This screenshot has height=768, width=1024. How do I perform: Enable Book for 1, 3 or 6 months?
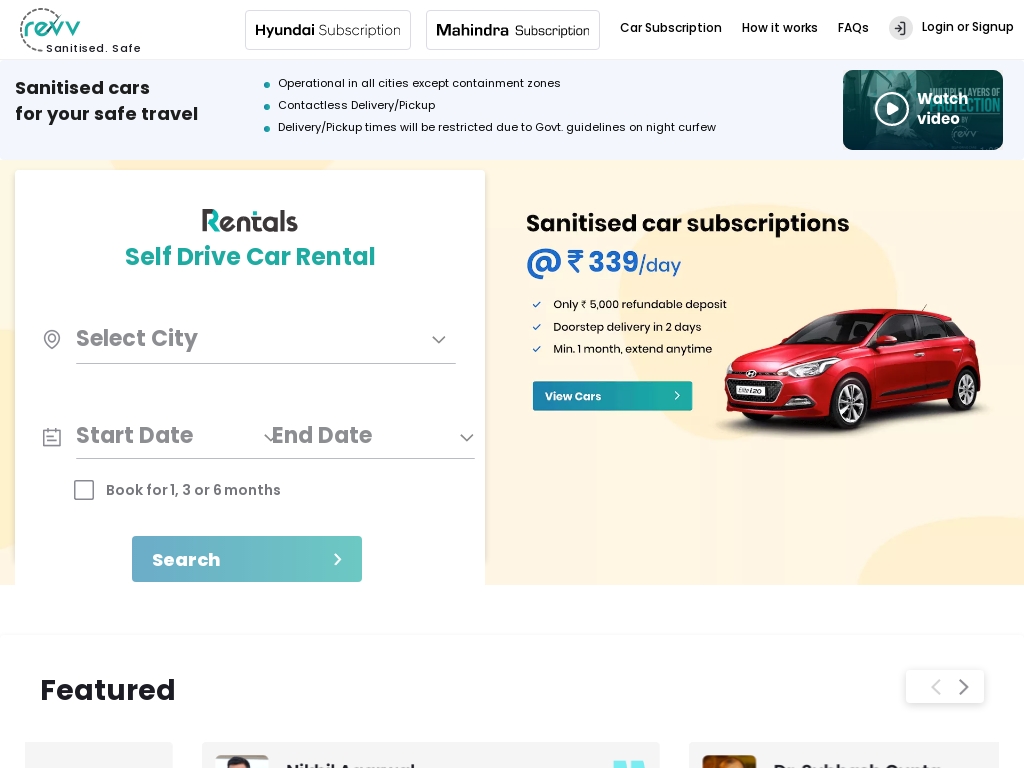[84, 490]
